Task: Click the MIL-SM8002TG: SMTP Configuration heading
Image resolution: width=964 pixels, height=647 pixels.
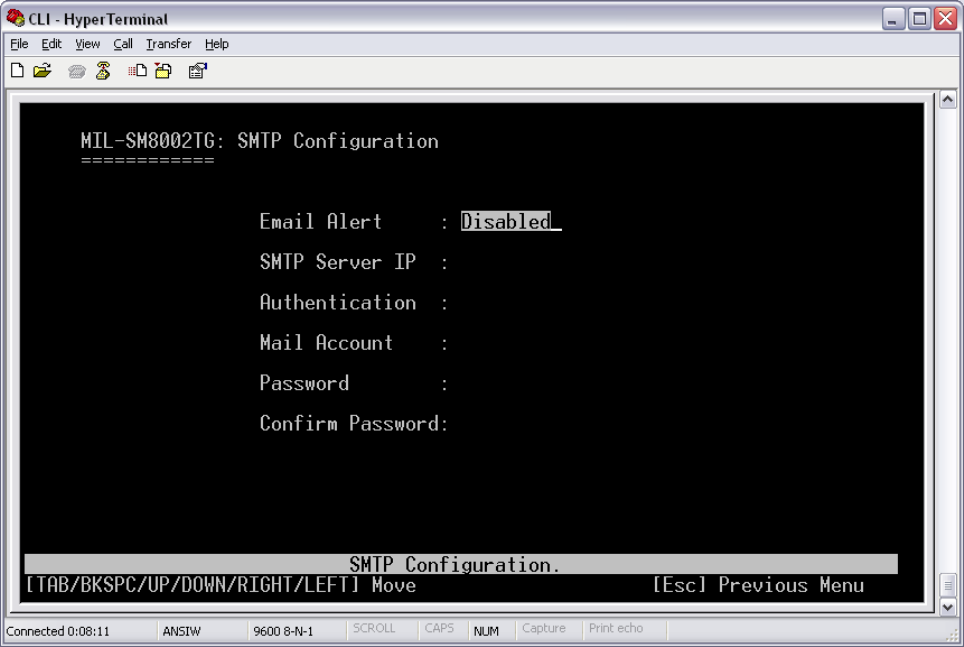Action: tap(259, 141)
